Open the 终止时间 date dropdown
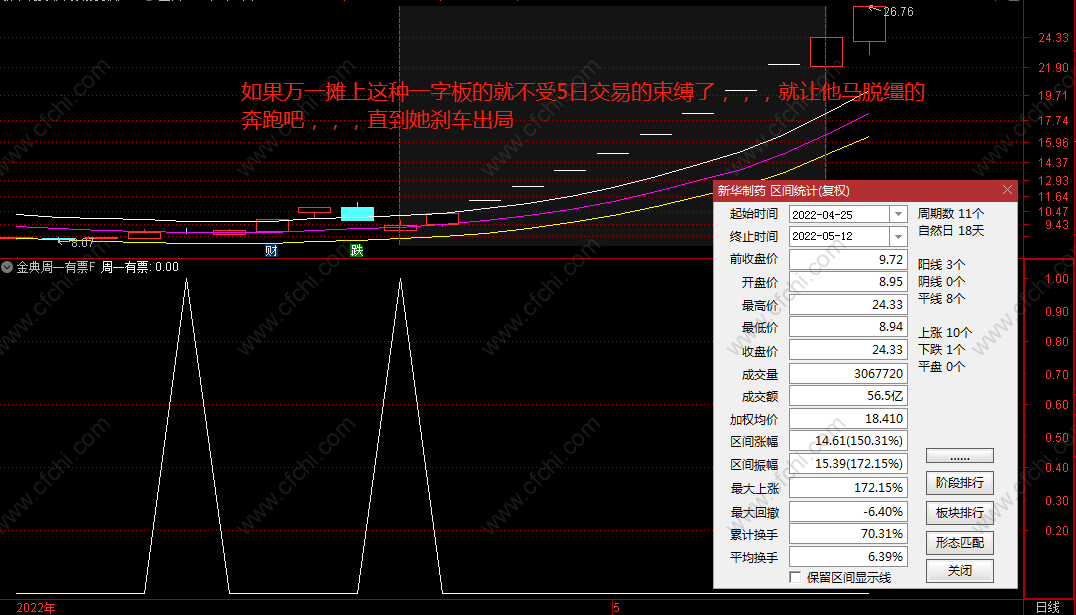The width and height of the screenshot is (1076, 615). [898, 237]
